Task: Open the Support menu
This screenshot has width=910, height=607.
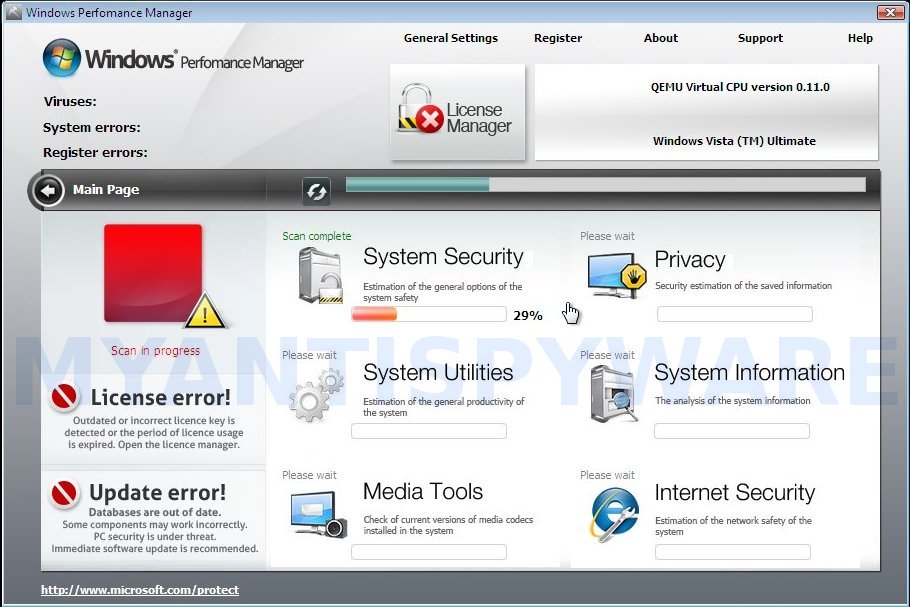Action: click(760, 38)
